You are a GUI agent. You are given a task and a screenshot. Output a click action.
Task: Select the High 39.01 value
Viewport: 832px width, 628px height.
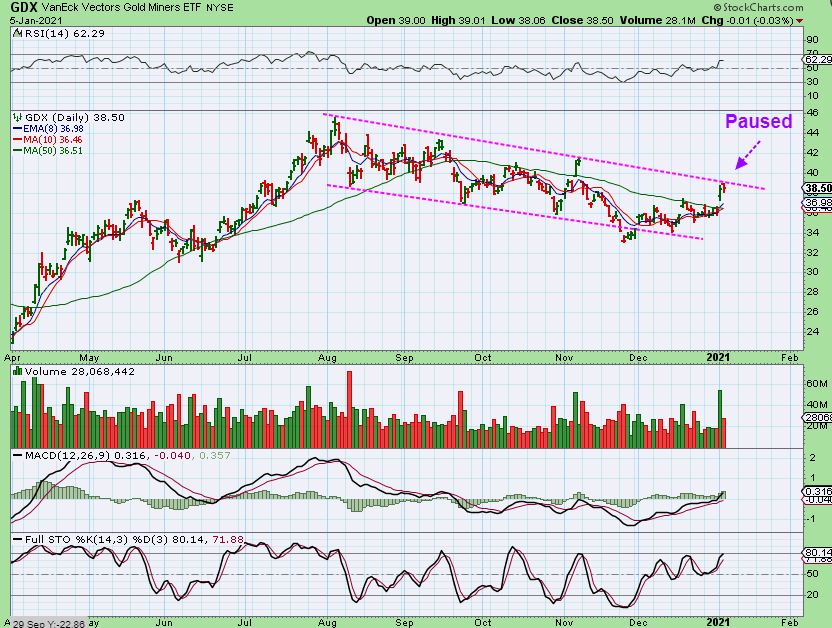pos(458,20)
